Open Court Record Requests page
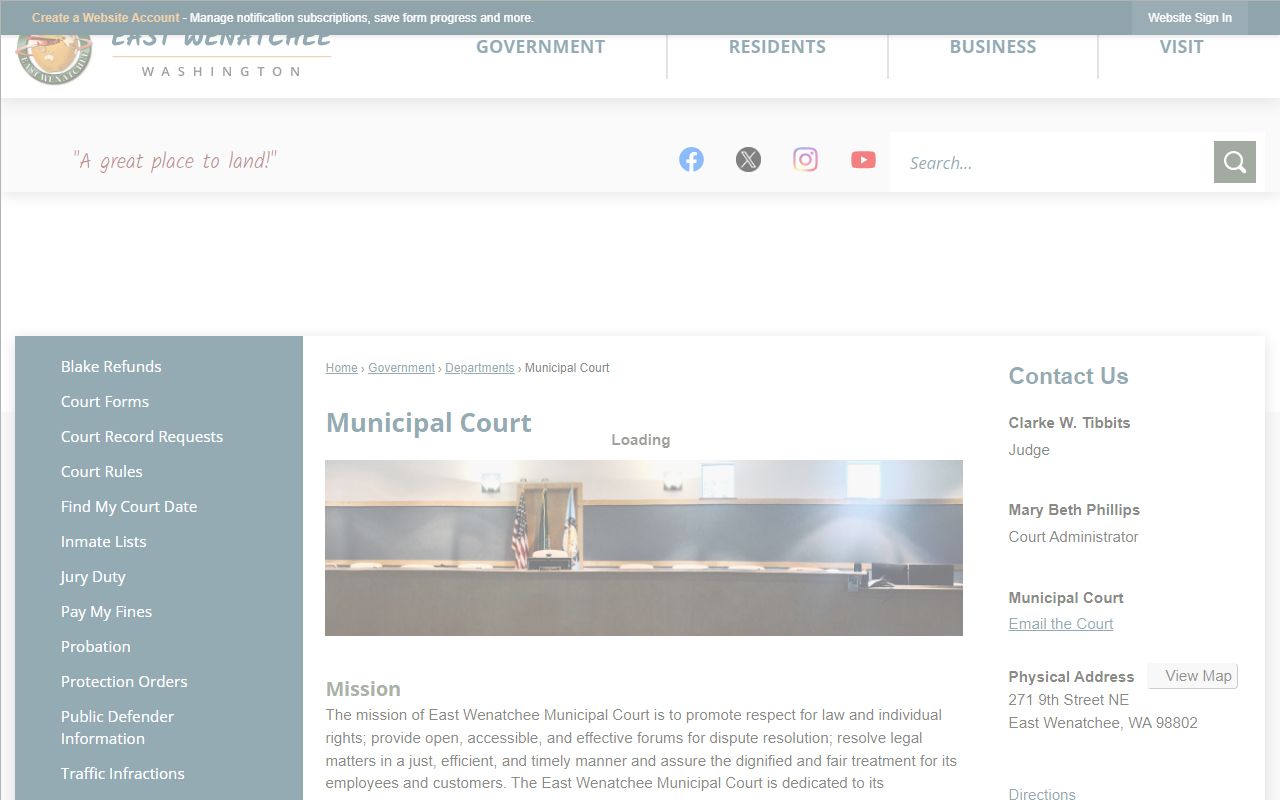 [142, 437]
